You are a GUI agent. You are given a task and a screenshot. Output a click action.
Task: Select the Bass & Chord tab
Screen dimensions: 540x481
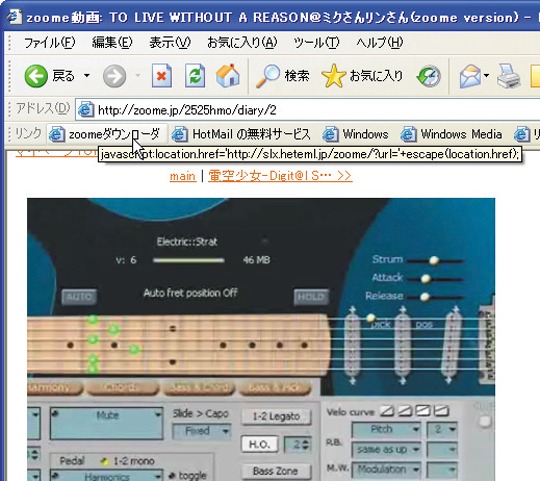[x=199, y=388]
